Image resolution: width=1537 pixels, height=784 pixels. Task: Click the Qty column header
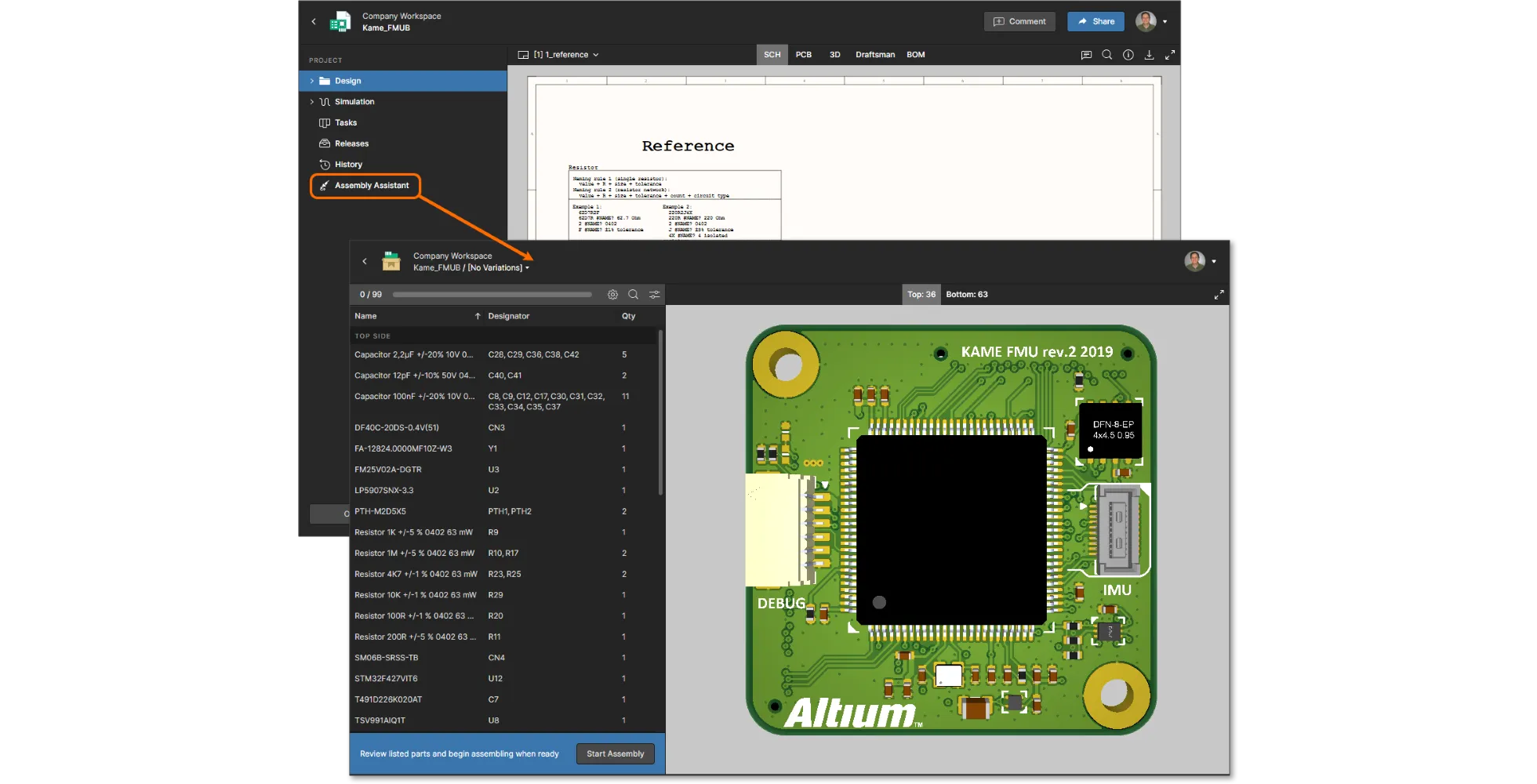[628, 317]
